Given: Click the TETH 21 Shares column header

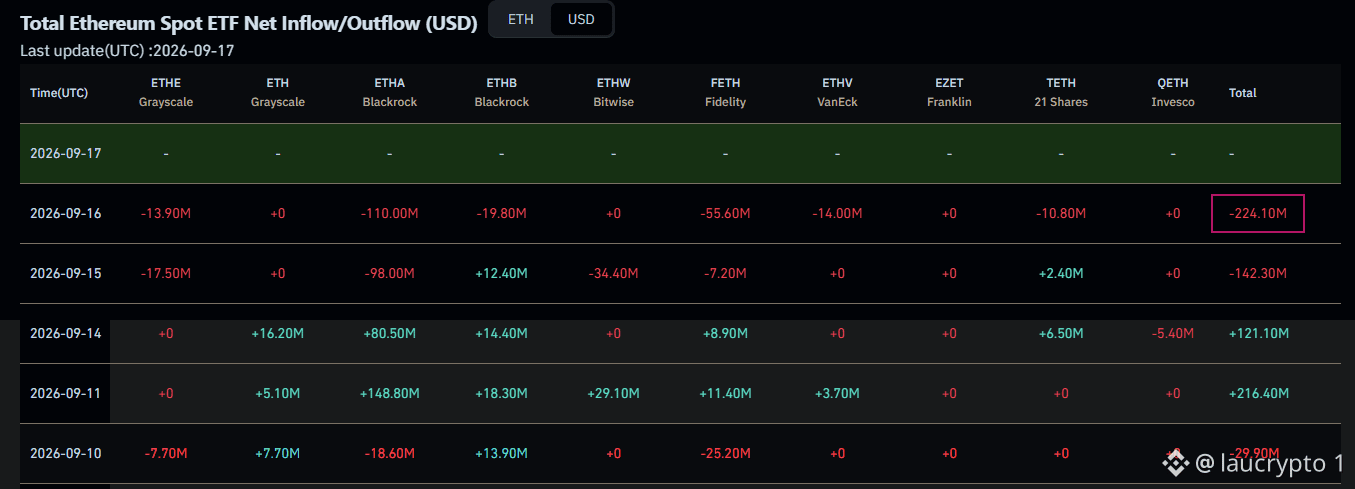Looking at the screenshot, I should coord(1061,92).
